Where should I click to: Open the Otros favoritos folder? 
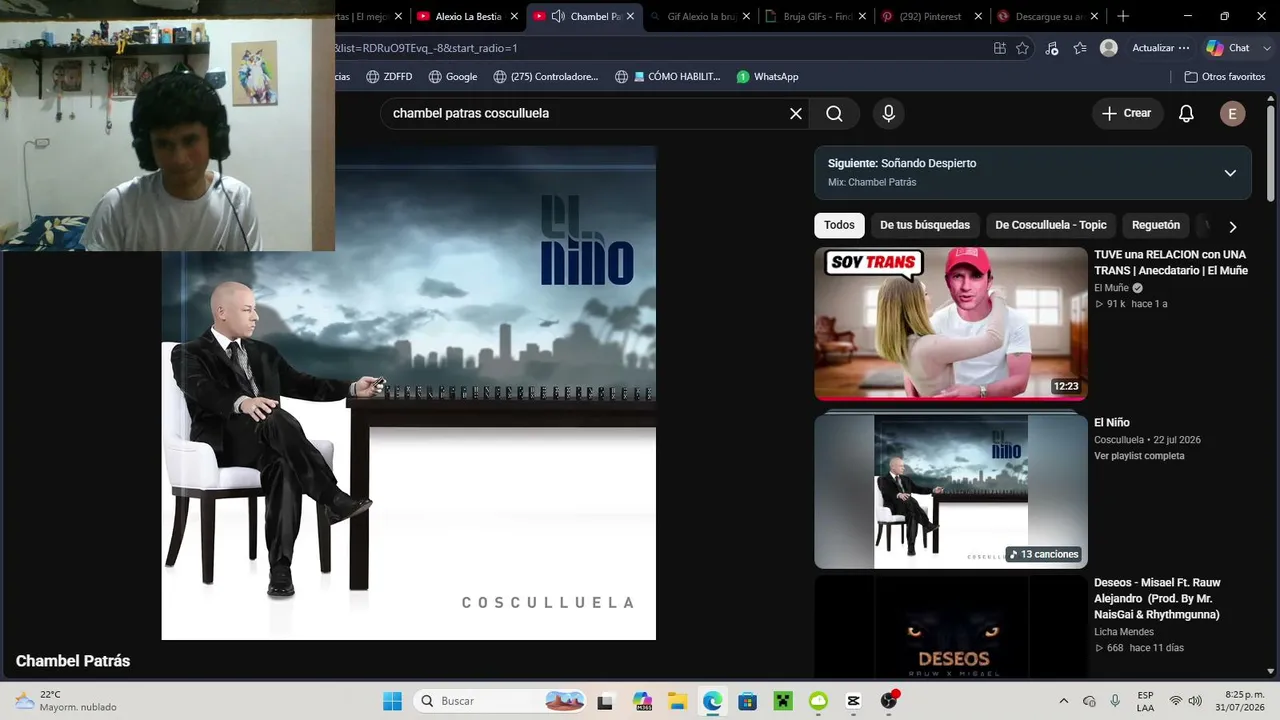coord(1224,77)
